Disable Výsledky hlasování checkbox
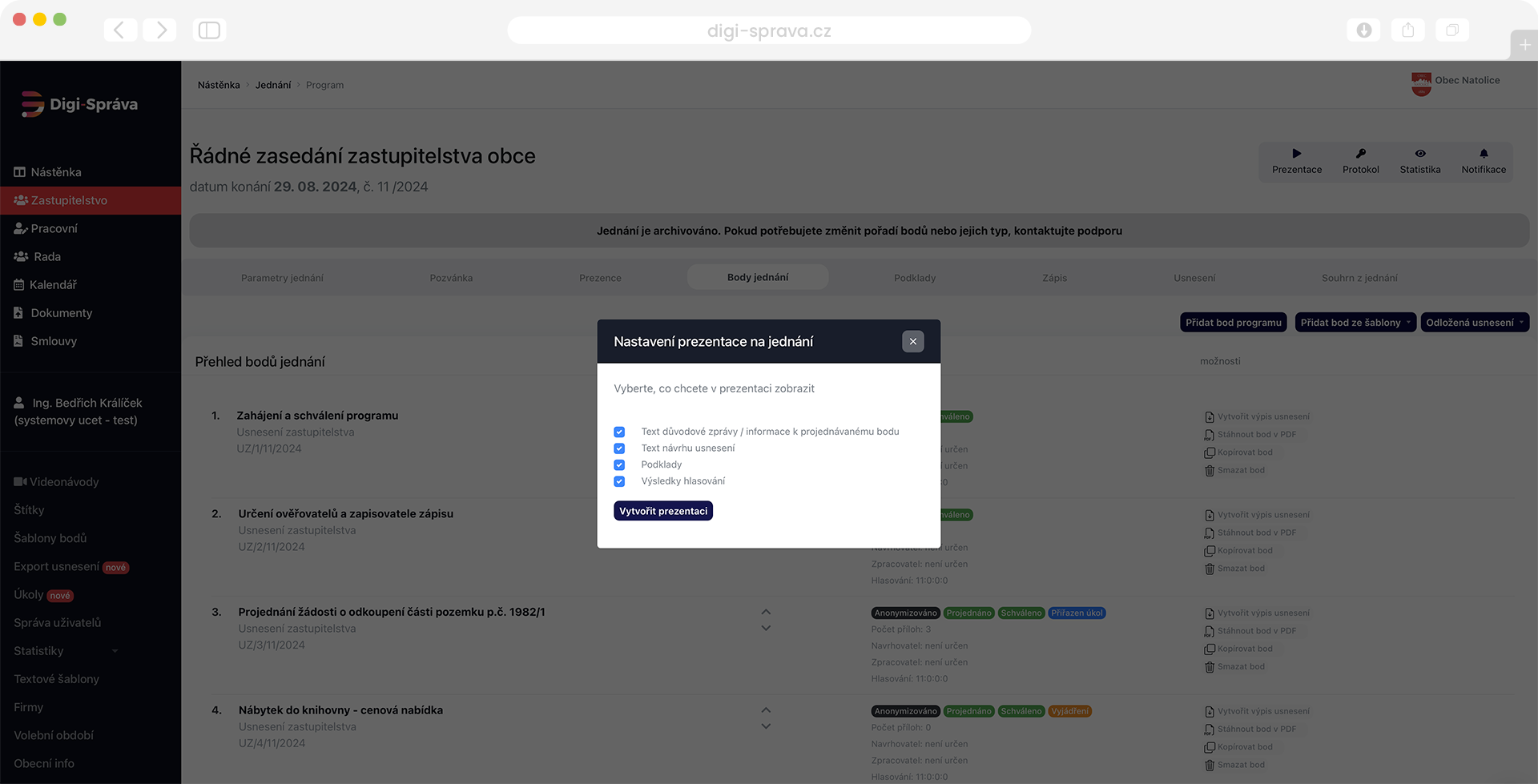 click(x=619, y=482)
